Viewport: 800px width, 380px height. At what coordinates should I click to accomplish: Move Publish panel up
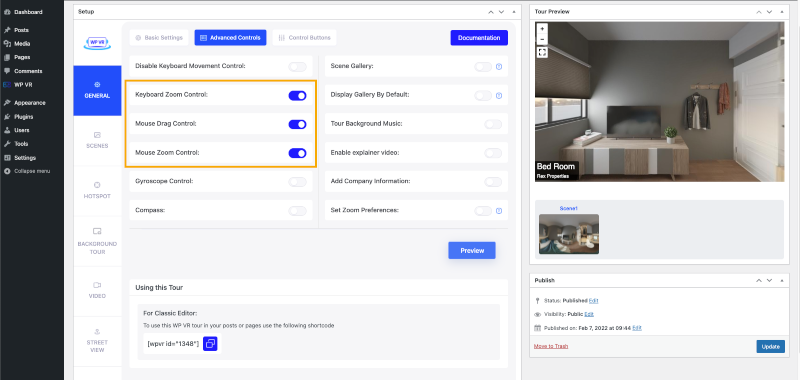pyautogui.click(x=759, y=280)
